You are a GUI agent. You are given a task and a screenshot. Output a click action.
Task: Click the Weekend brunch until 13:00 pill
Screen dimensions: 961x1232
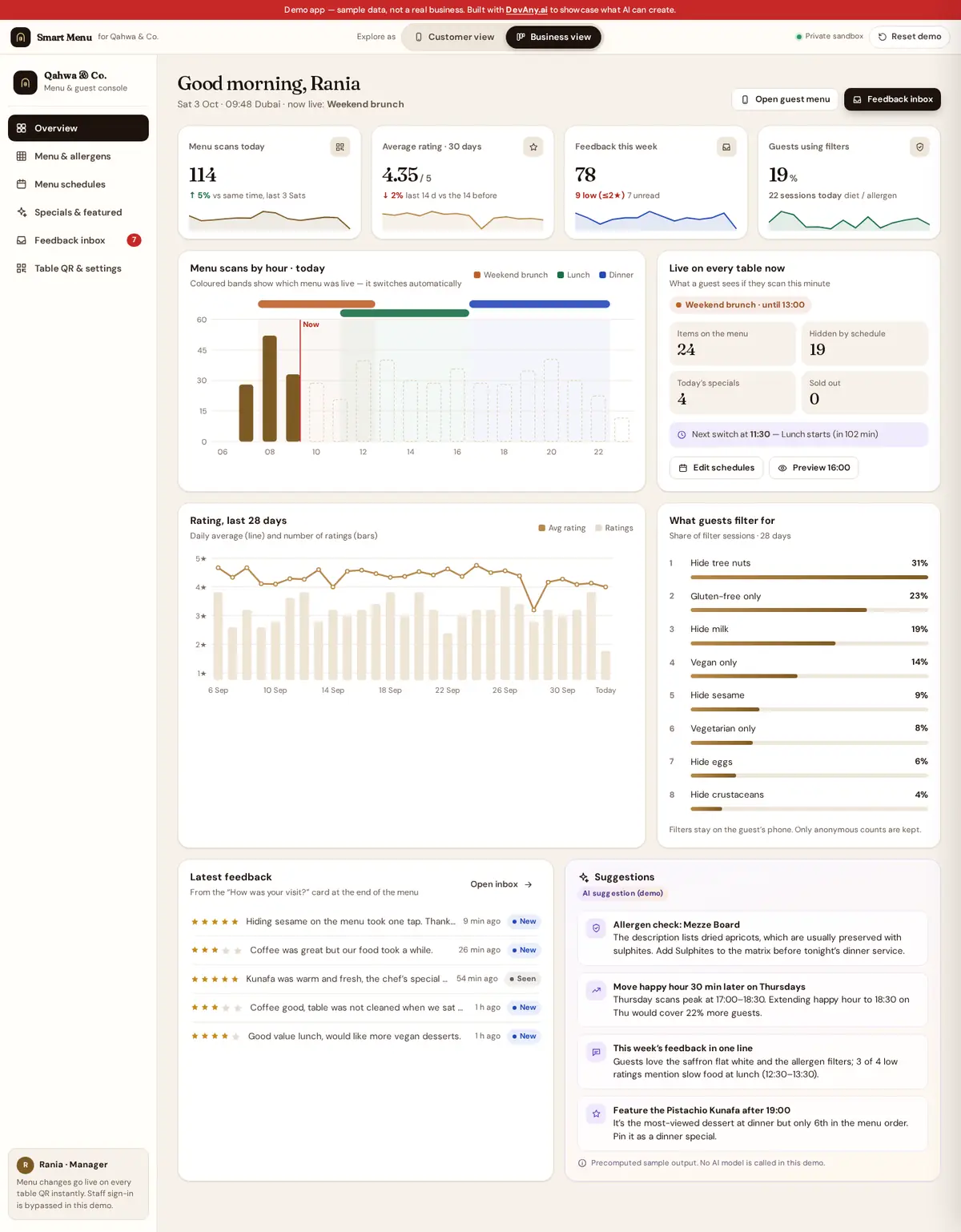tap(741, 305)
